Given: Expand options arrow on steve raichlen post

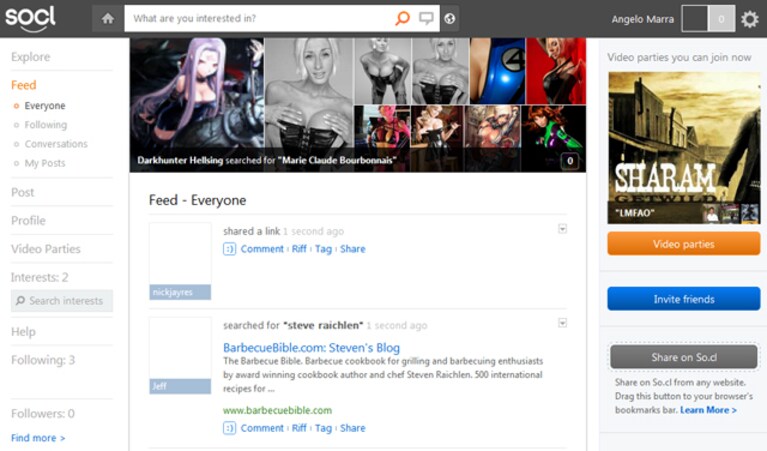Looking at the screenshot, I should 563,323.
